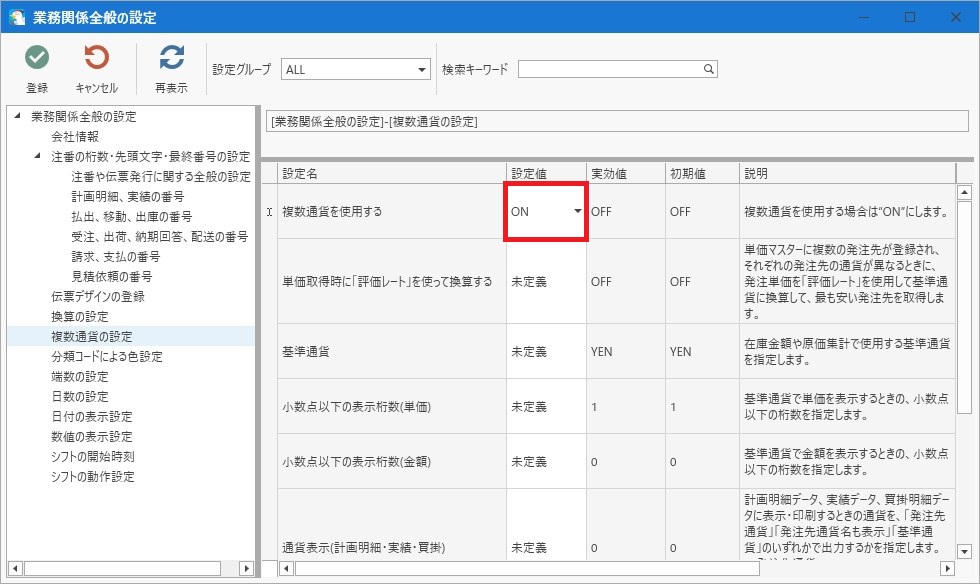Screen dimensions: 980x584
Task: Open the 設定グループ ALL dropdown
Action: tap(422, 69)
